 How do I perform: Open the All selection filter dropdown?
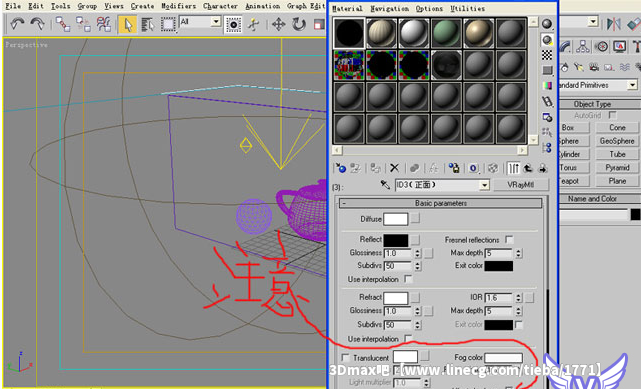215,21
